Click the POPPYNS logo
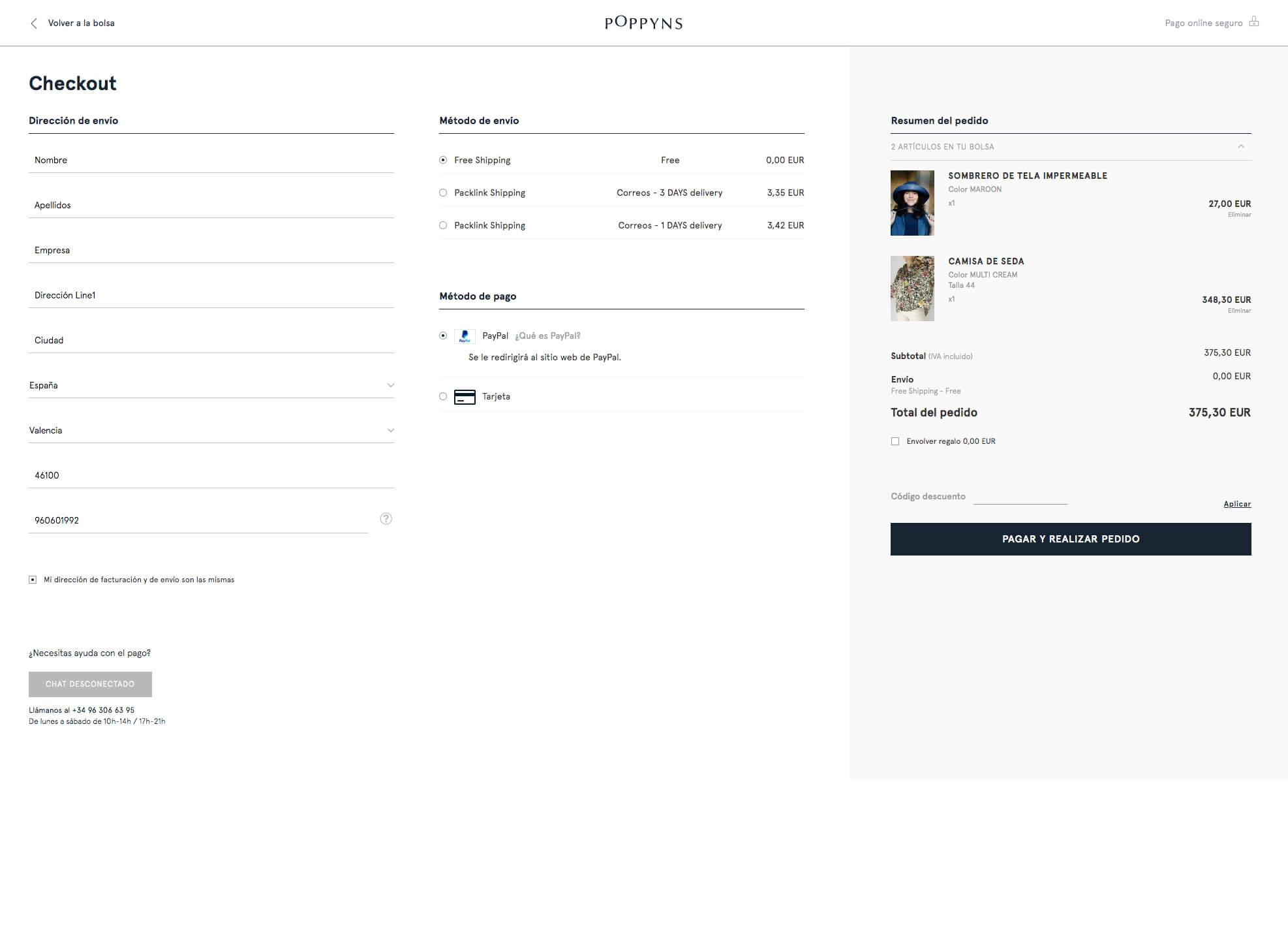Viewport: 1288px width, 925px height. [643, 23]
